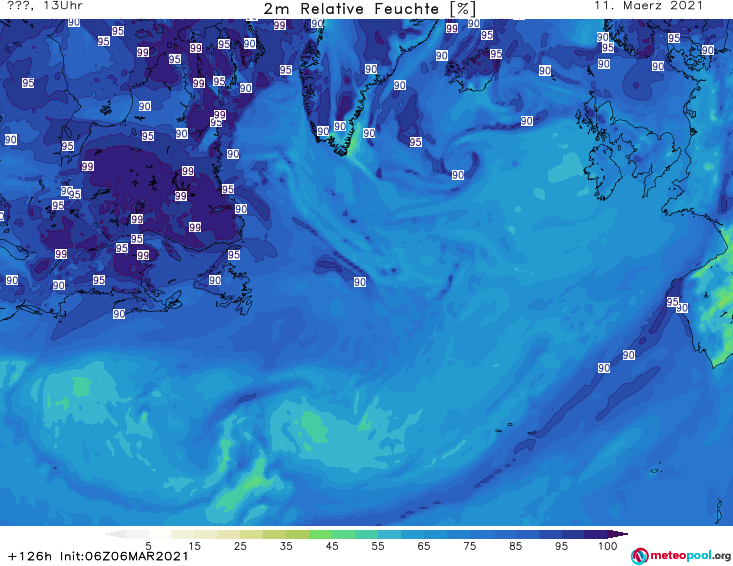Pick the color bar segment for 40–45%

320,534
